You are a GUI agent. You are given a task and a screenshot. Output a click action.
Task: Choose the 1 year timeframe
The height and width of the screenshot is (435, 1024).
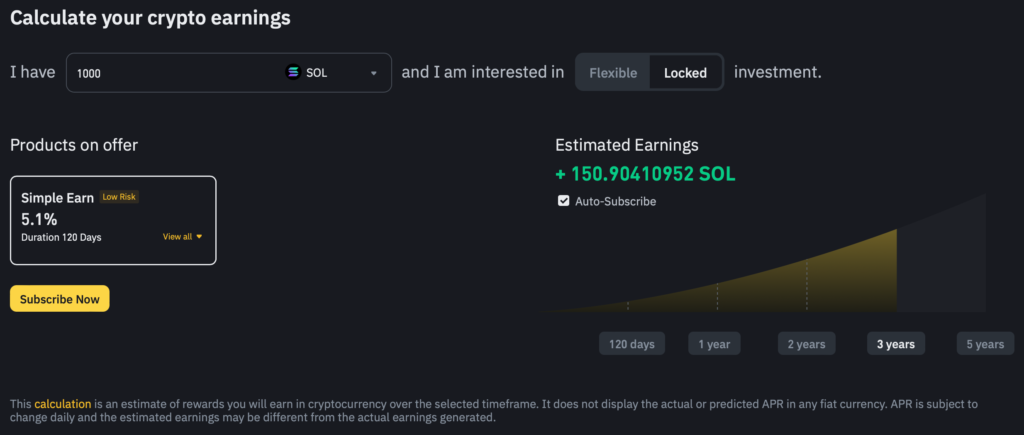(x=714, y=344)
